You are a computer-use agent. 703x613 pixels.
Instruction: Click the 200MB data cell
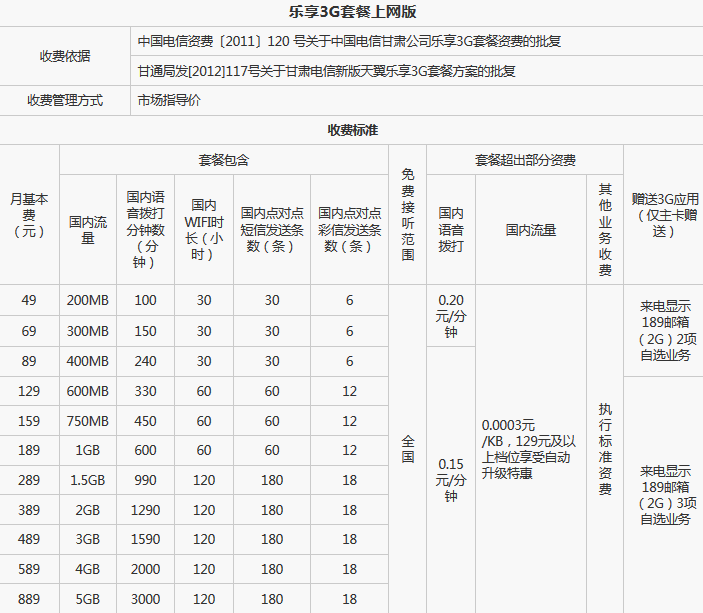88,300
